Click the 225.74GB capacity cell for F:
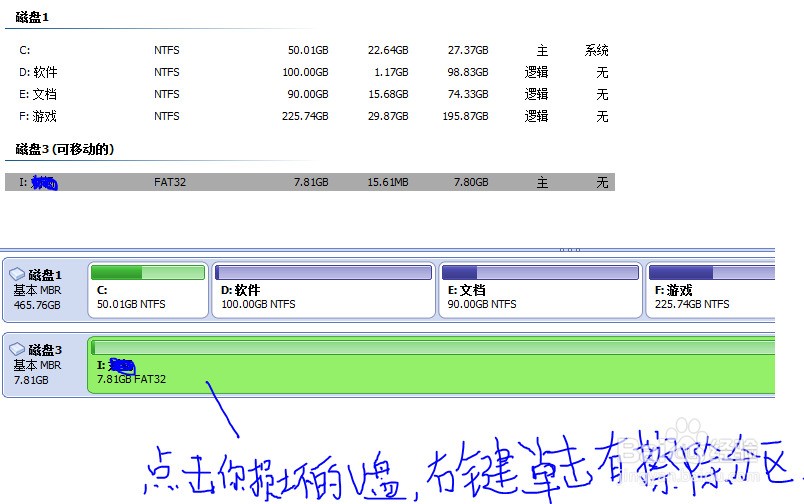This screenshot has height=504, width=804. [305, 116]
